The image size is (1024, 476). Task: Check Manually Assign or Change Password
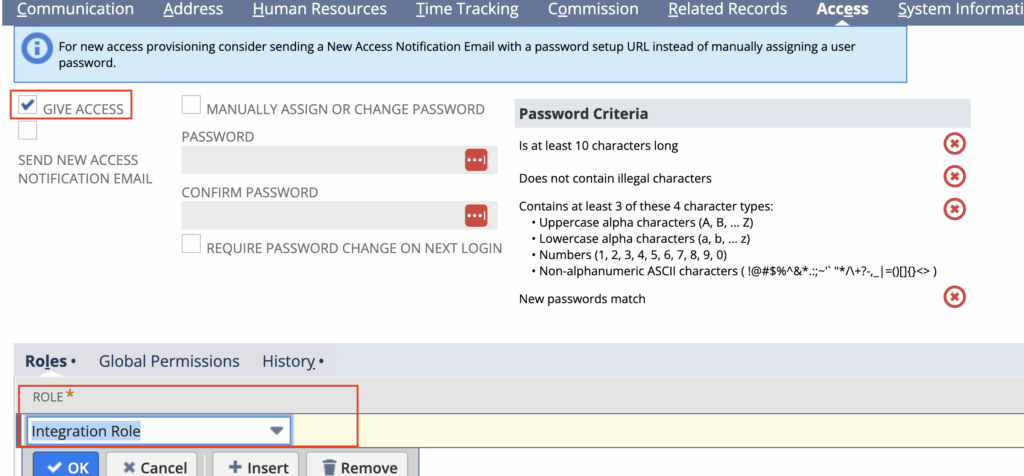point(191,105)
